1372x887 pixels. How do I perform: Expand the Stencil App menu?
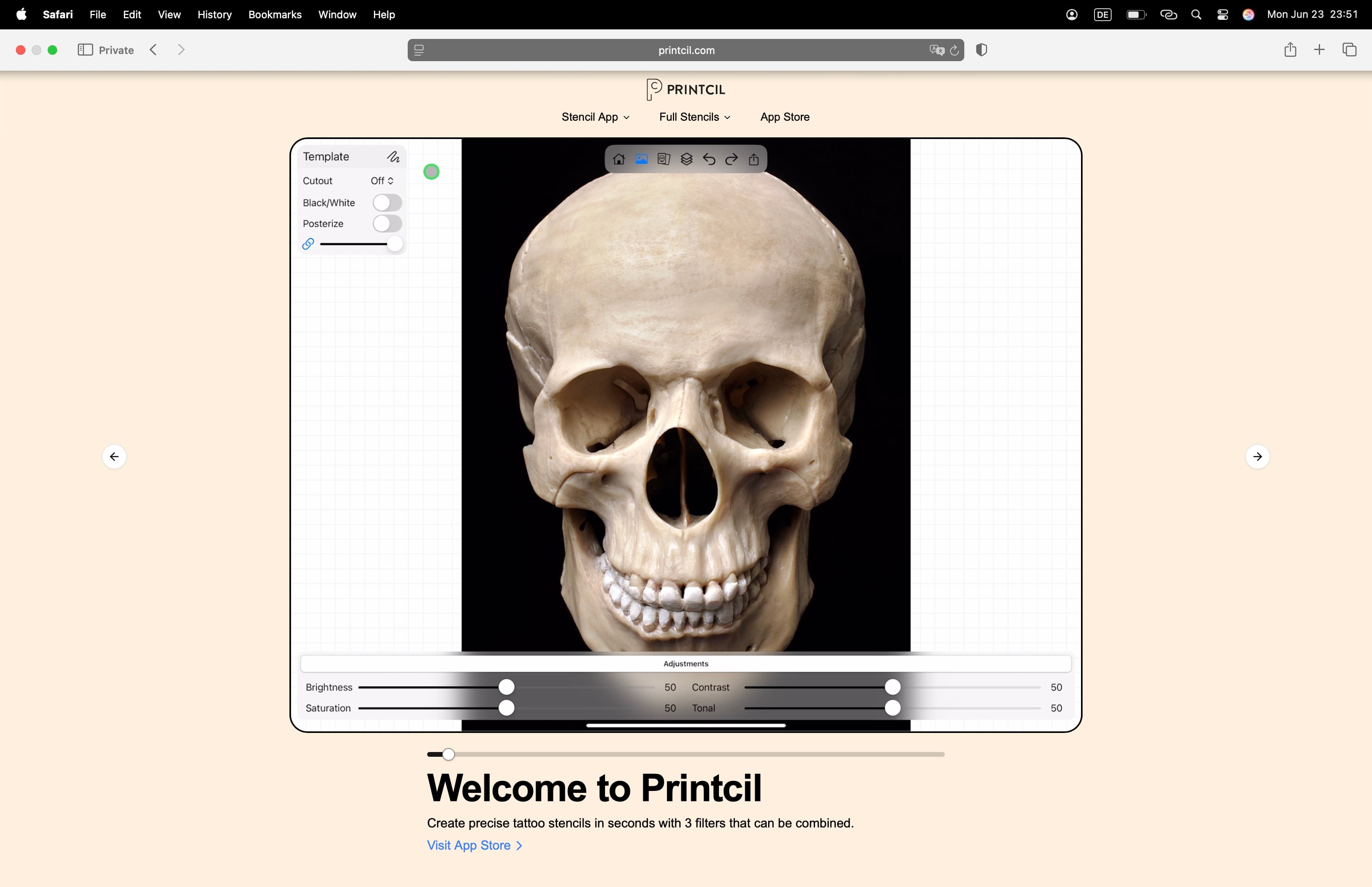pos(595,117)
